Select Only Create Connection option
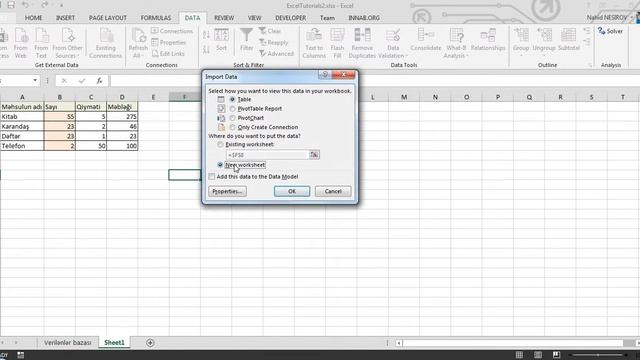The width and height of the screenshot is (640, 360). [x=233, y=127]
